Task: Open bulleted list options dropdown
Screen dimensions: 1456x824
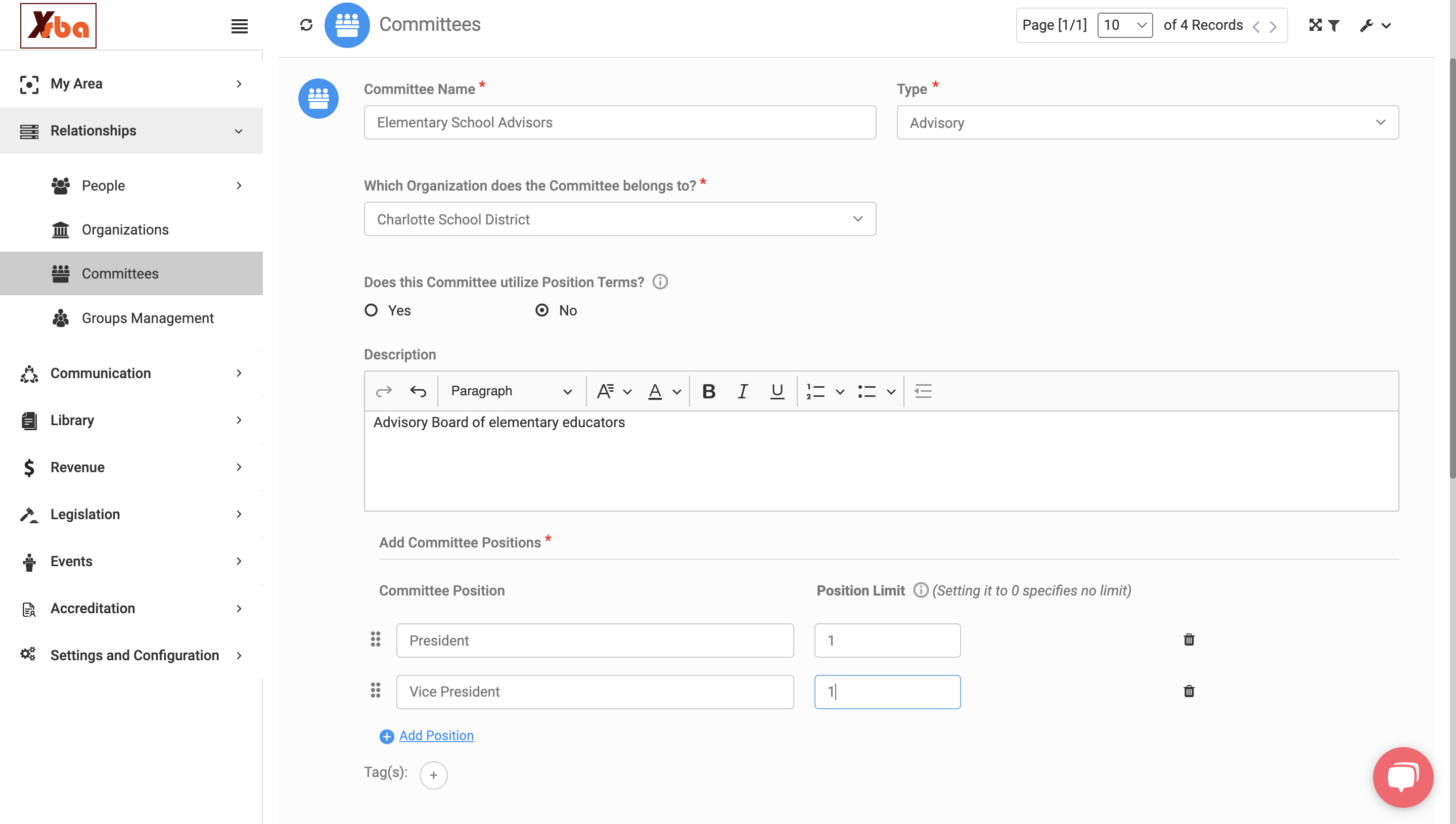Action: (x=891, y=392)
